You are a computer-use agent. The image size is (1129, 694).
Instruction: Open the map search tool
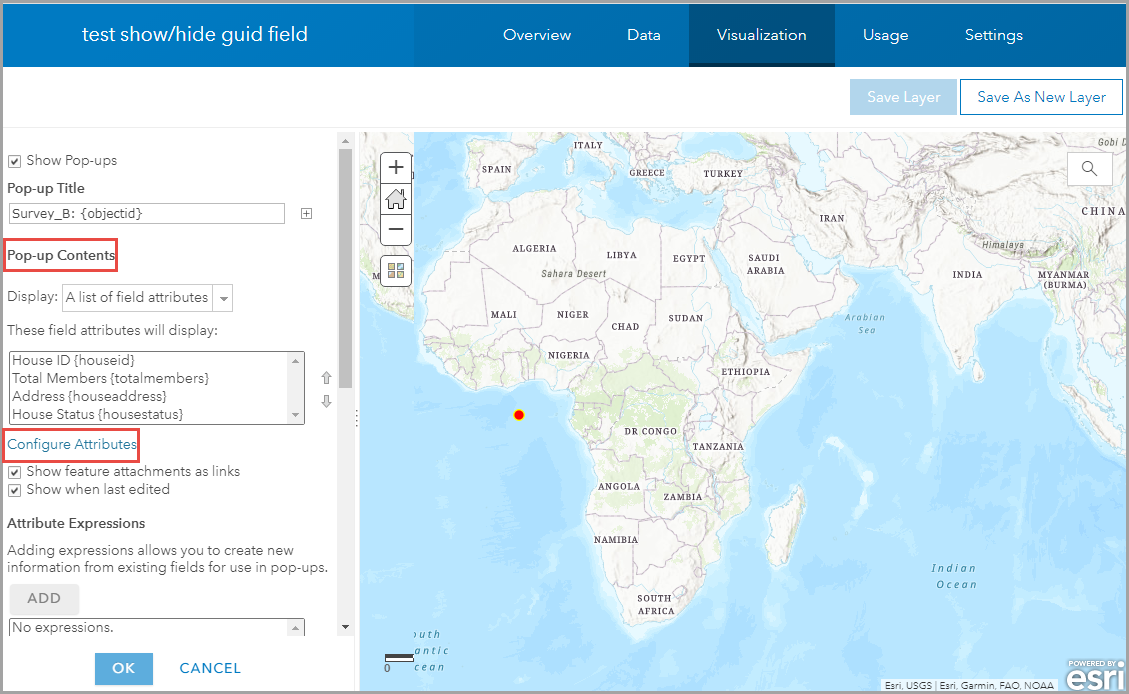point(1089,168)
